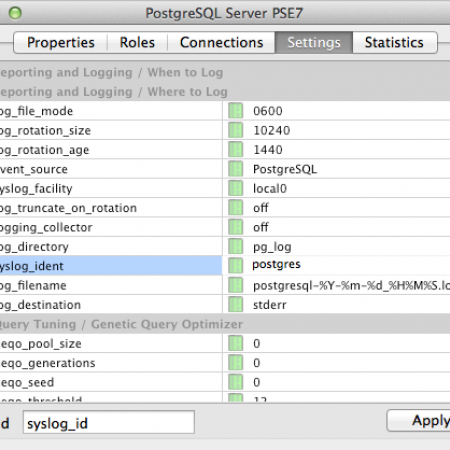Click the 0 value for geqo_pool_size
The width and height of the screenshot is (450, 450).
[256, 343]
